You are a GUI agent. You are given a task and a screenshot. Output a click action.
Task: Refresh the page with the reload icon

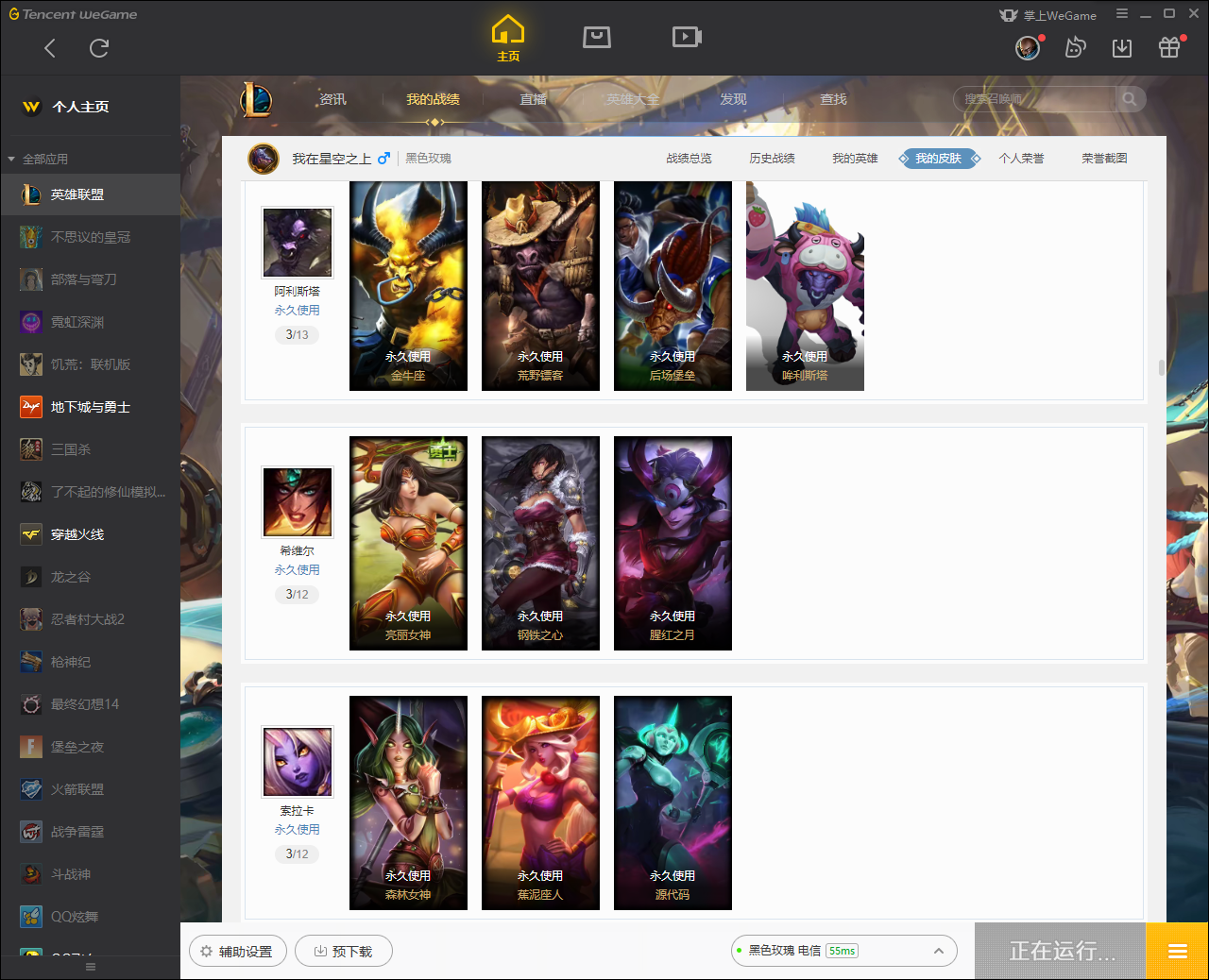point(99,48)
